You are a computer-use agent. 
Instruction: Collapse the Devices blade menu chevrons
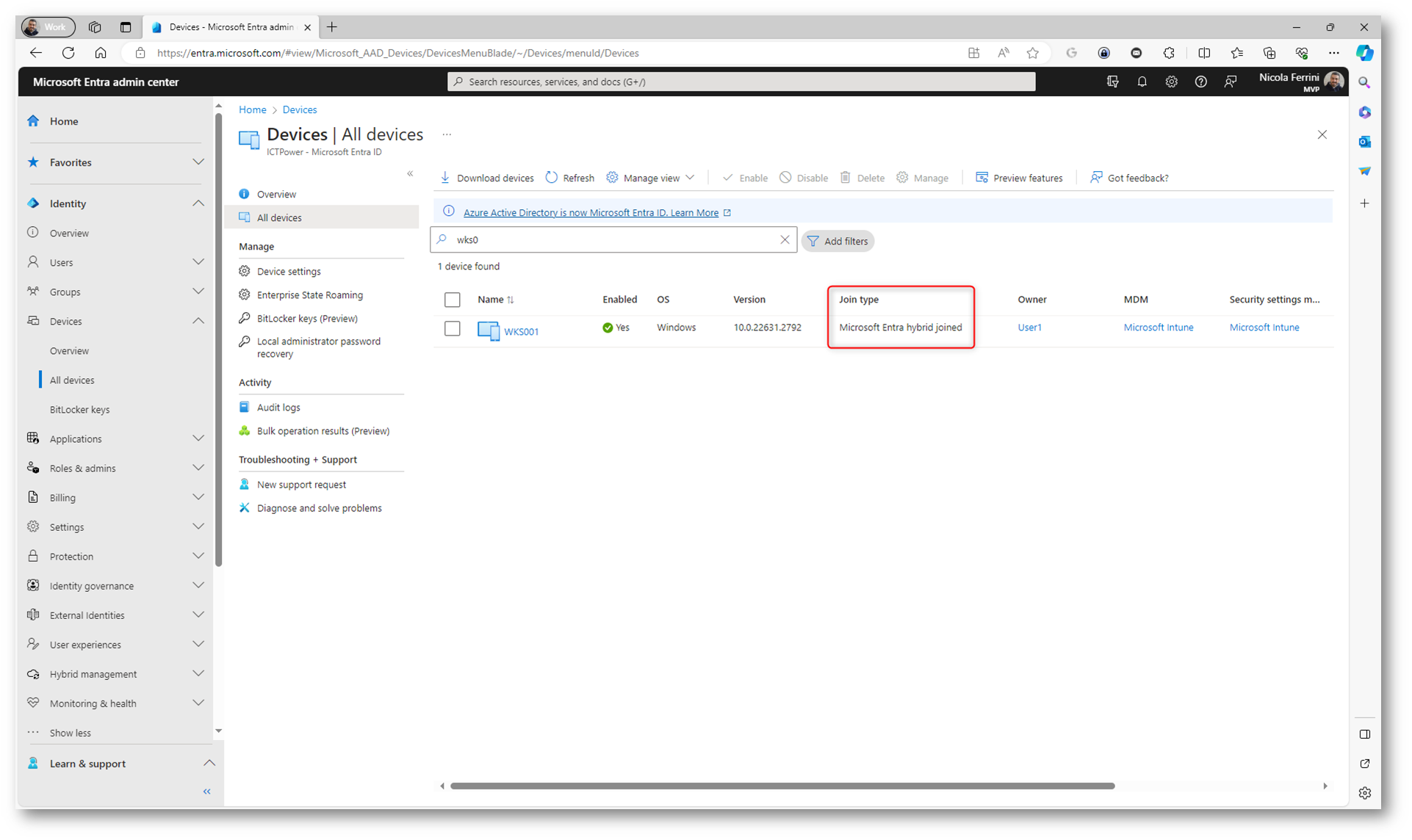pyautogui.click(x=410, y=174)
